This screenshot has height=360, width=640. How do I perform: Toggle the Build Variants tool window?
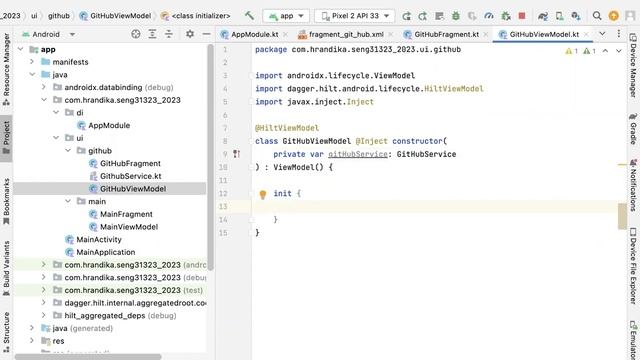[x=6, y=269]
